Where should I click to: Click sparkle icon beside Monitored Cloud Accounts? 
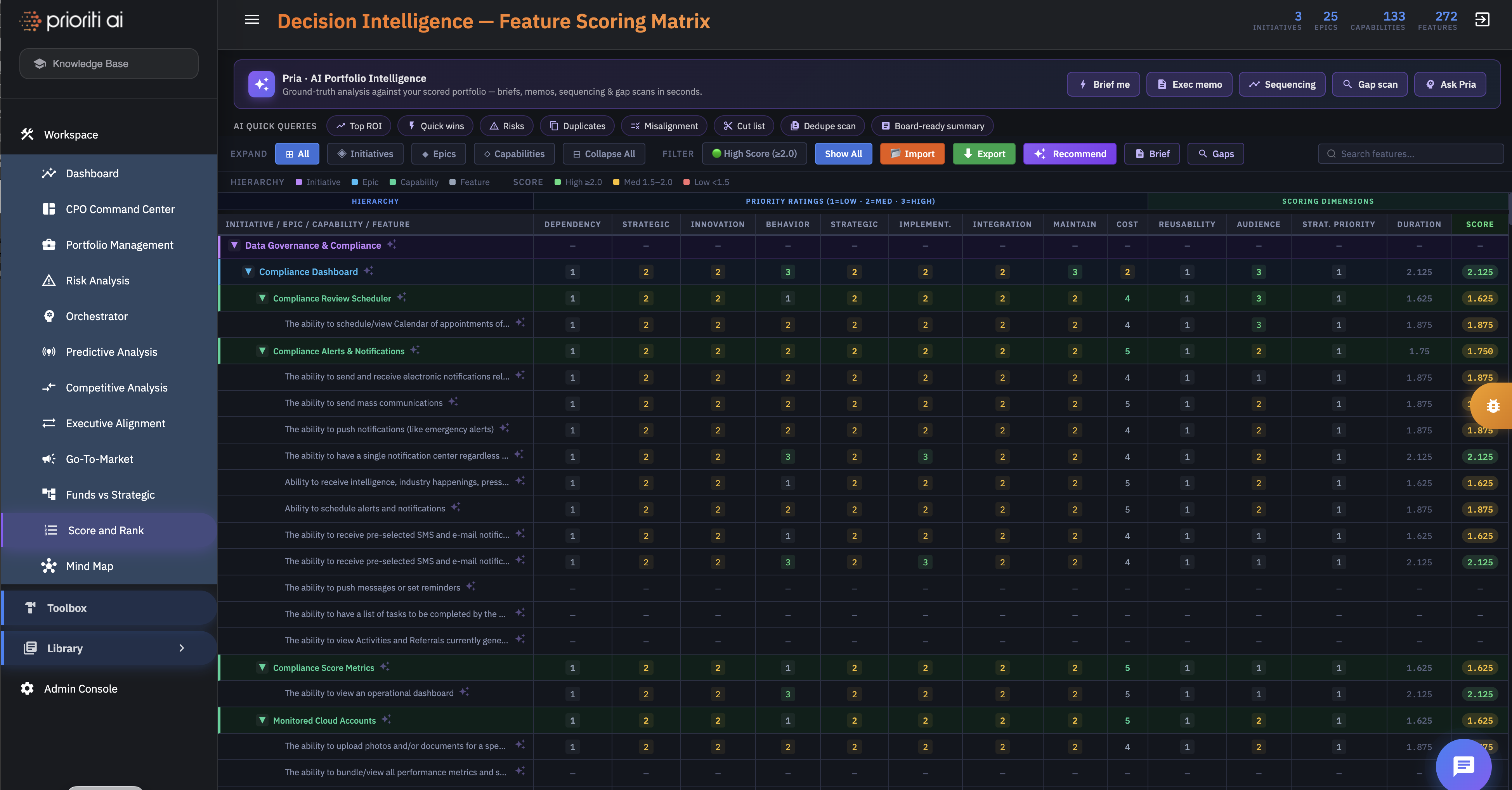coord(386,719)
